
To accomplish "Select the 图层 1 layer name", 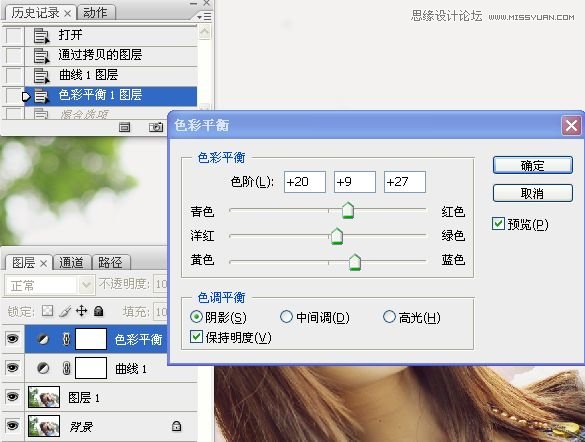I will [x=84, y=398].
